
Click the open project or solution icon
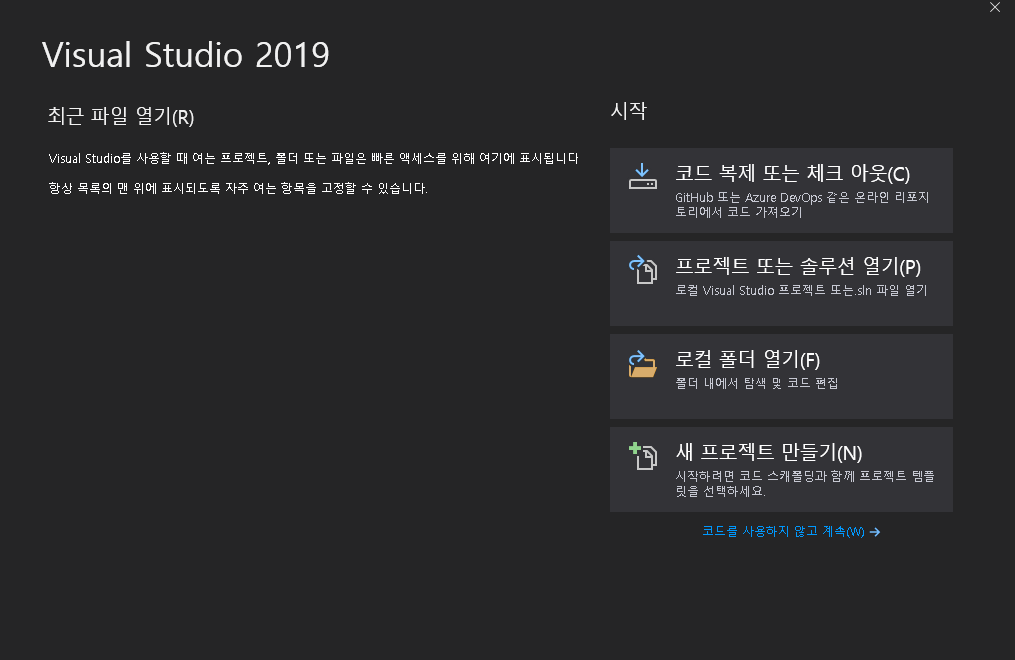[x=643, y=269]
